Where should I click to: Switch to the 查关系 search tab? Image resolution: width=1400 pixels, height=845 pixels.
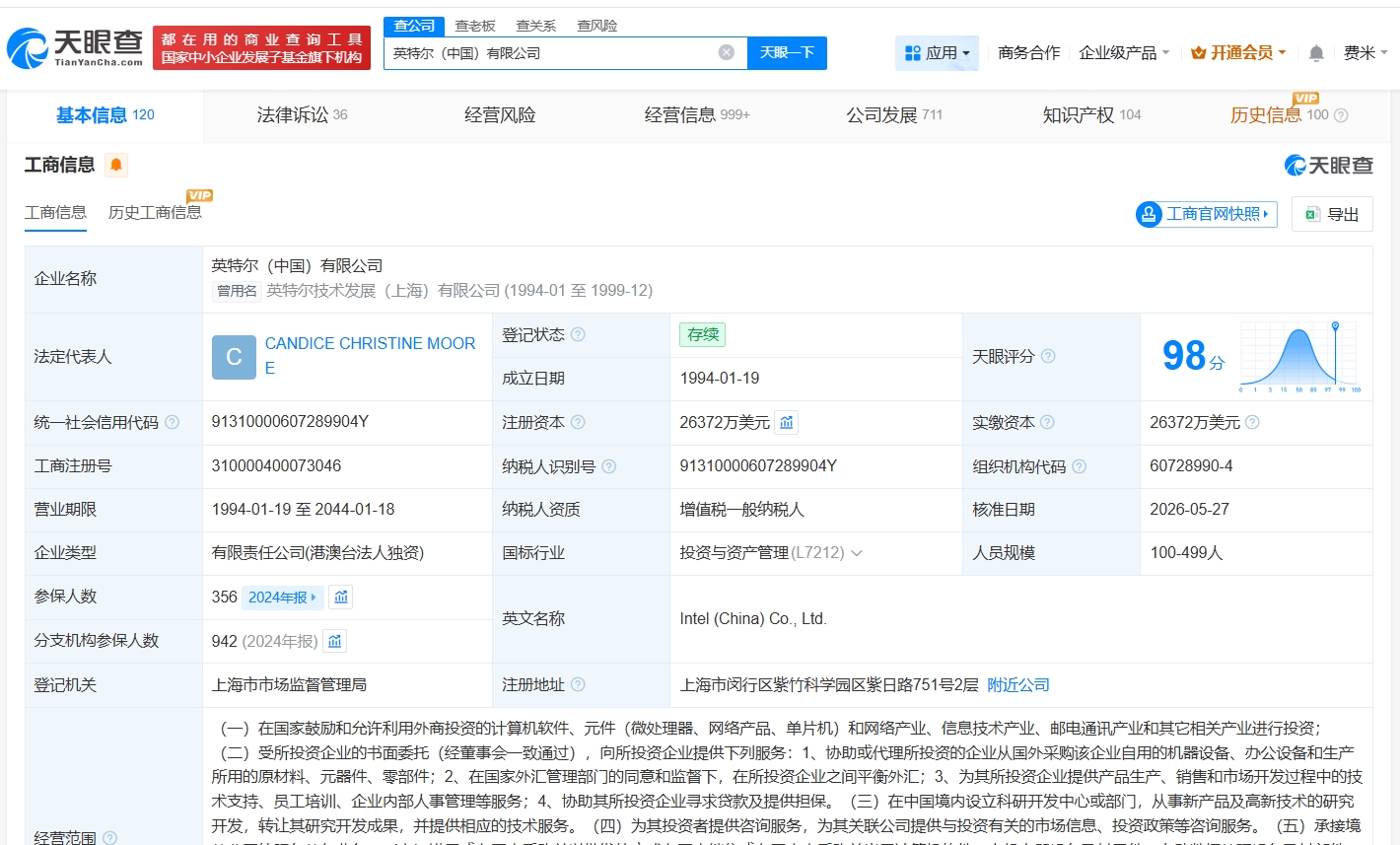coord(536,26)
